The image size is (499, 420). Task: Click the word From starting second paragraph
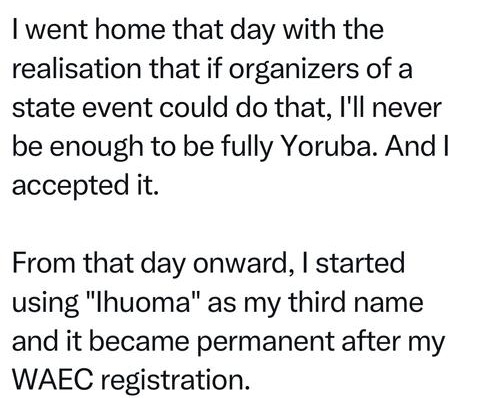click(44, 263)
